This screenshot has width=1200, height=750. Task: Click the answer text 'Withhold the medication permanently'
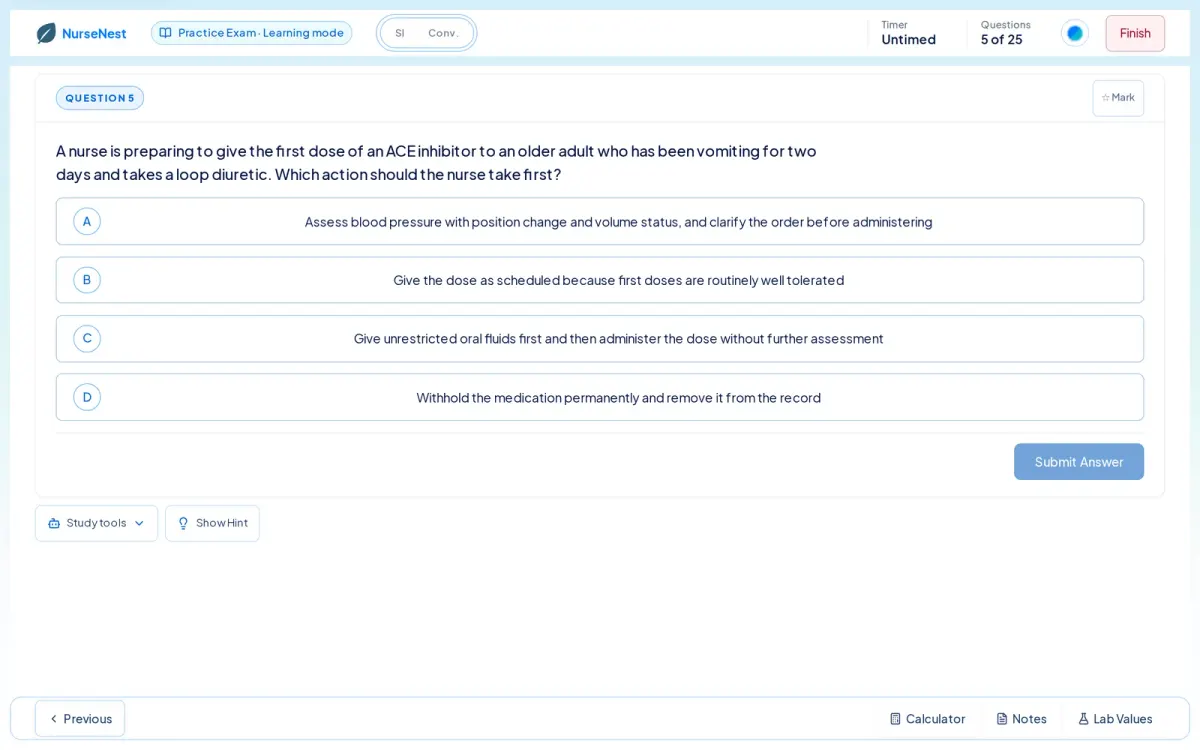coord(527,398)
